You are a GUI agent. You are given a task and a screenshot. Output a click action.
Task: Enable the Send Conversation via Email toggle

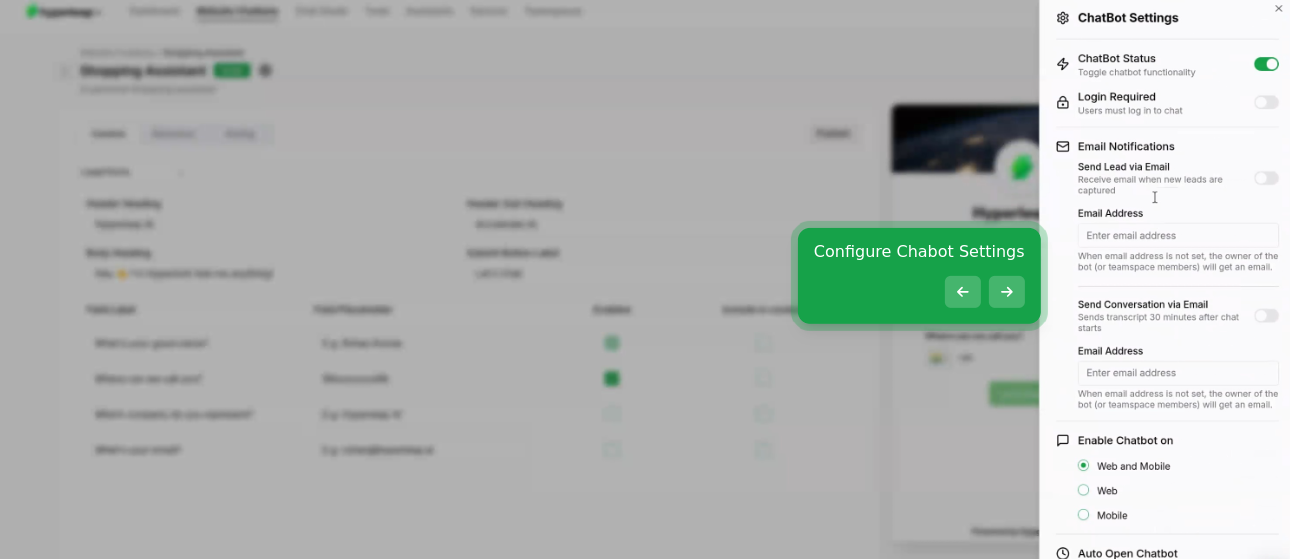(x=1266, y=316)
